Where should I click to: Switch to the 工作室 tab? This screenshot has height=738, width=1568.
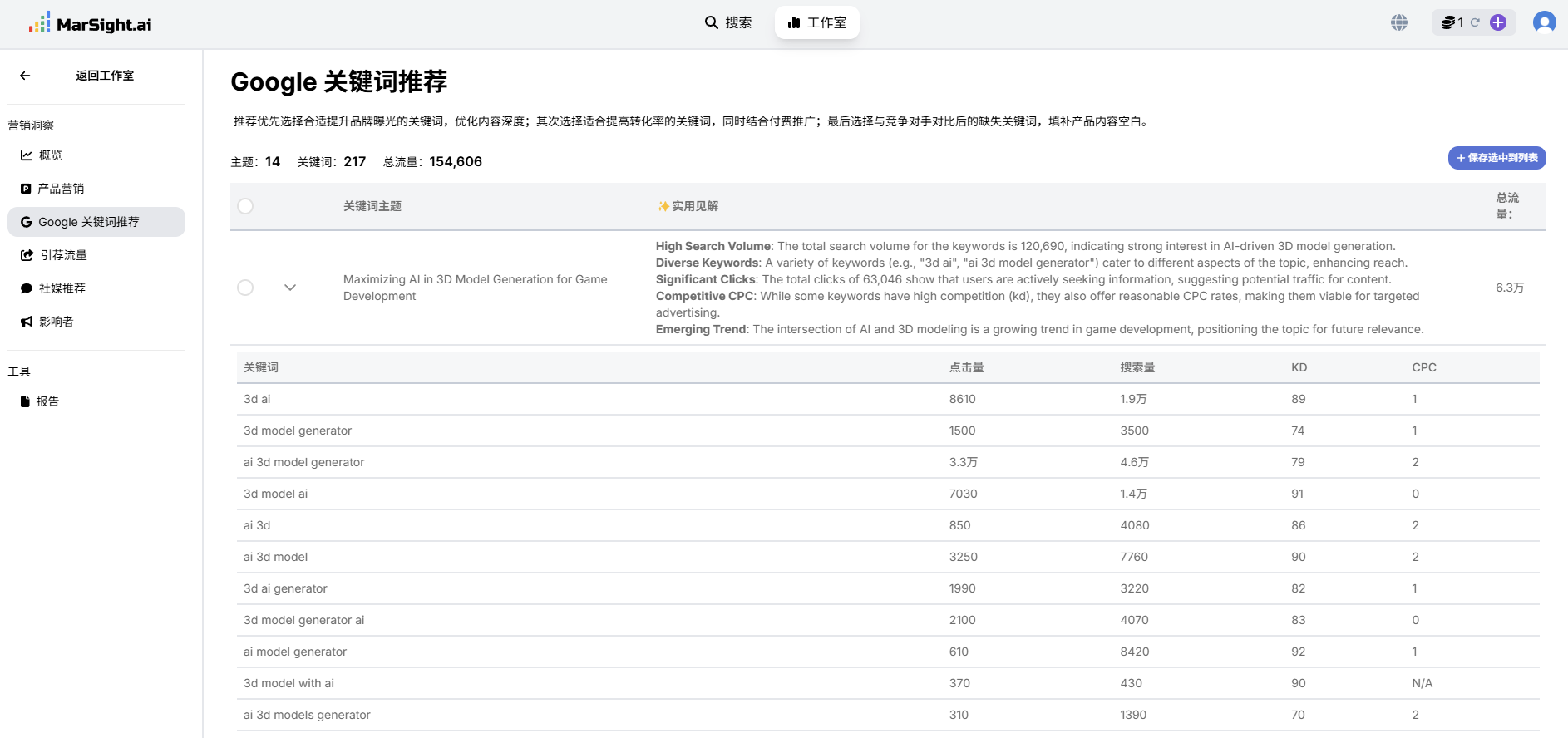816,22
